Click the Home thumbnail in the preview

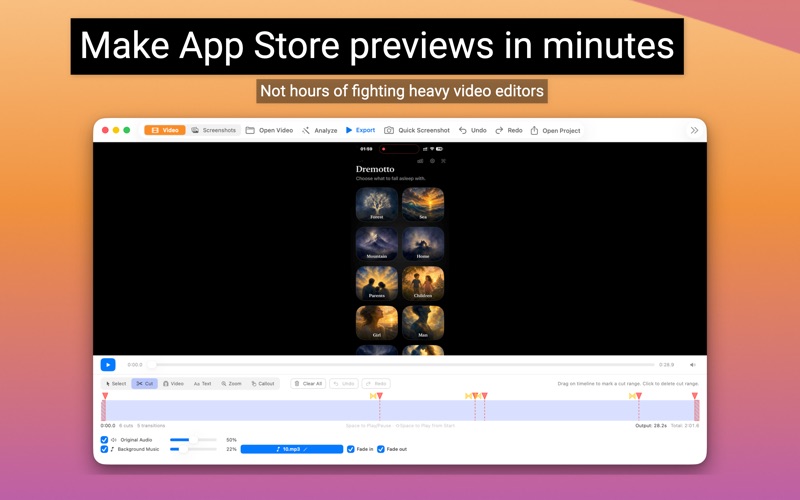pos(423,244)
